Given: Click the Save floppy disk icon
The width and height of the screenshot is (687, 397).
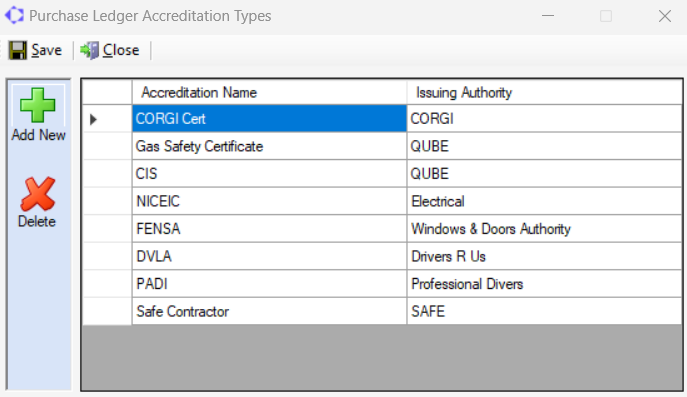Looking at the screenshot, I should tap(18, 50).
